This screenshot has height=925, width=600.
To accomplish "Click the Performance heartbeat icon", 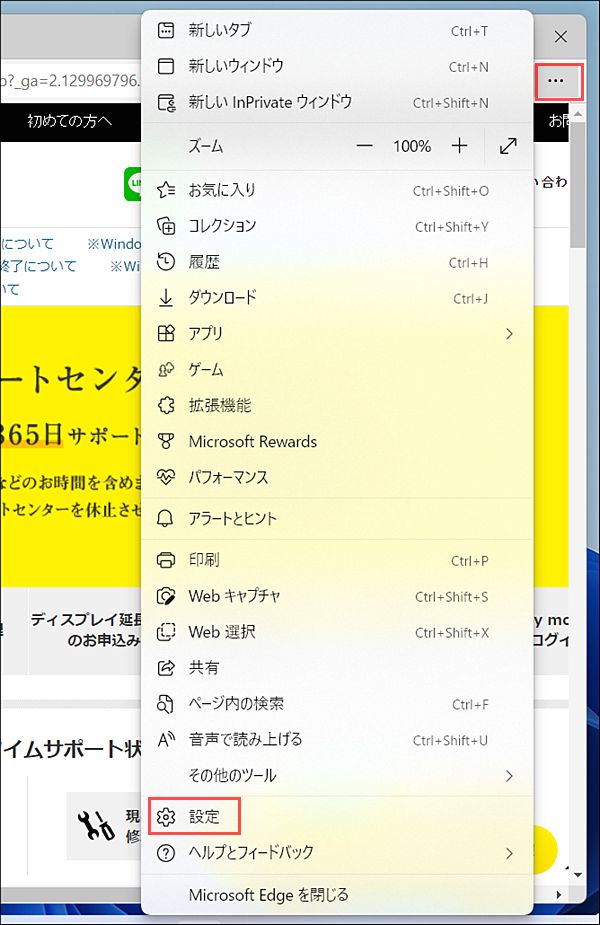I will click(x=166, y=477).
